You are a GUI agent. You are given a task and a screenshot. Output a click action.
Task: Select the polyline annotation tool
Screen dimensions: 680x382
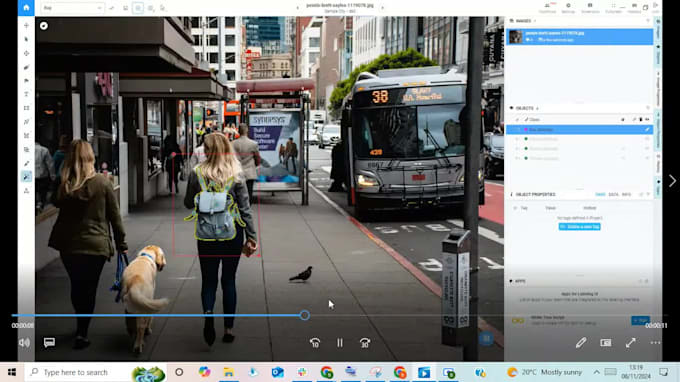pyautogui.click(x=26, y=122)
